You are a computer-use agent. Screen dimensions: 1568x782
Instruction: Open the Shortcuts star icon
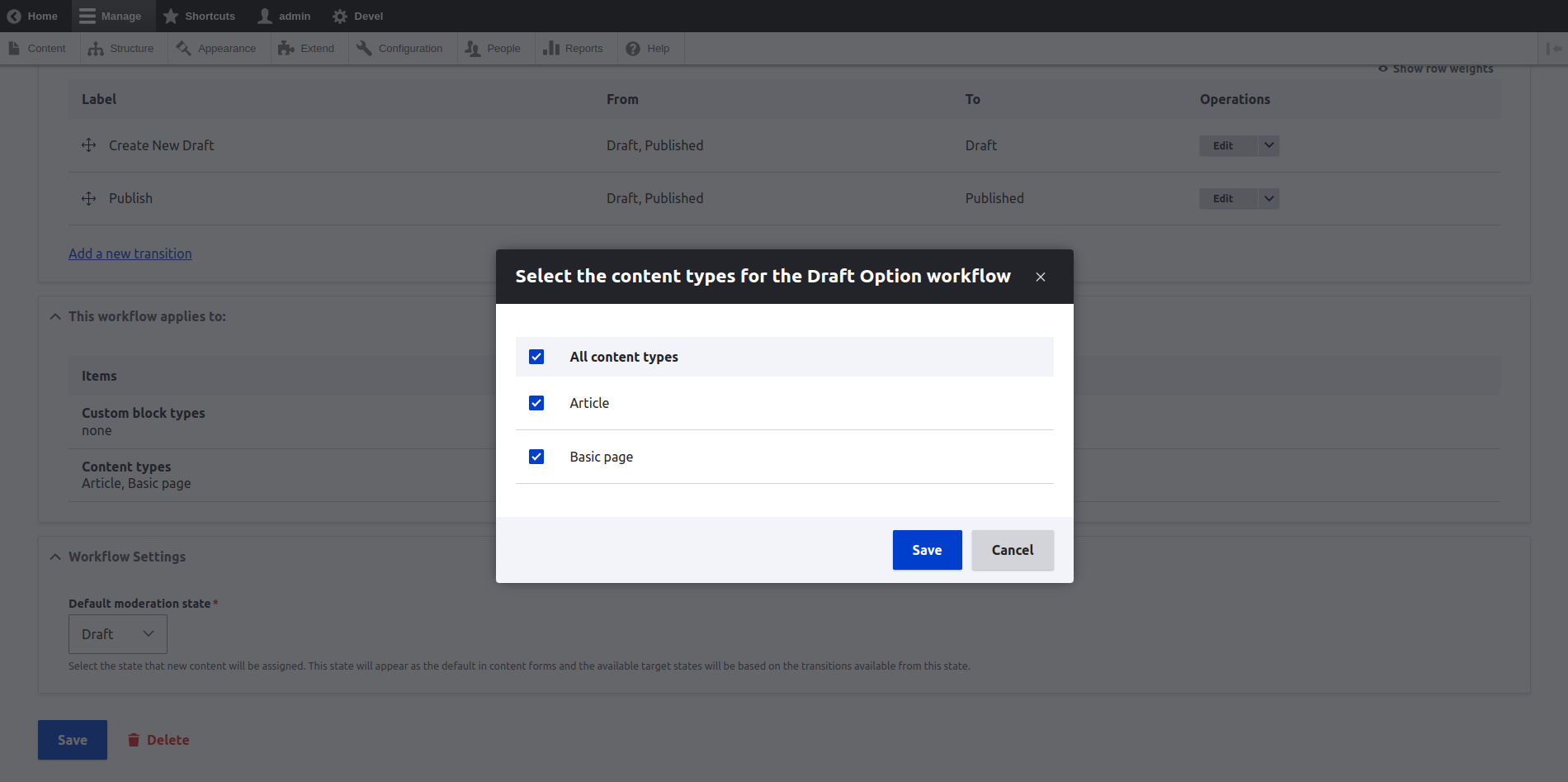(x=171, y=16)
